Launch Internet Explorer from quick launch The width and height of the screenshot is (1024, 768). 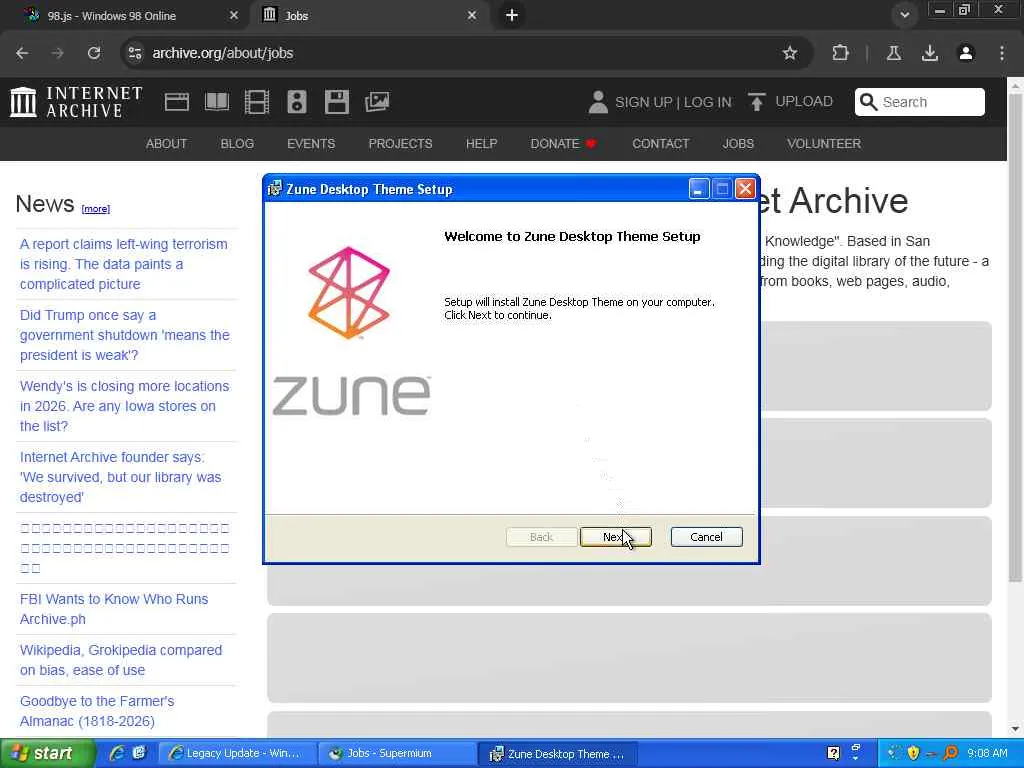pyautogui.click(x=117, y=753)
